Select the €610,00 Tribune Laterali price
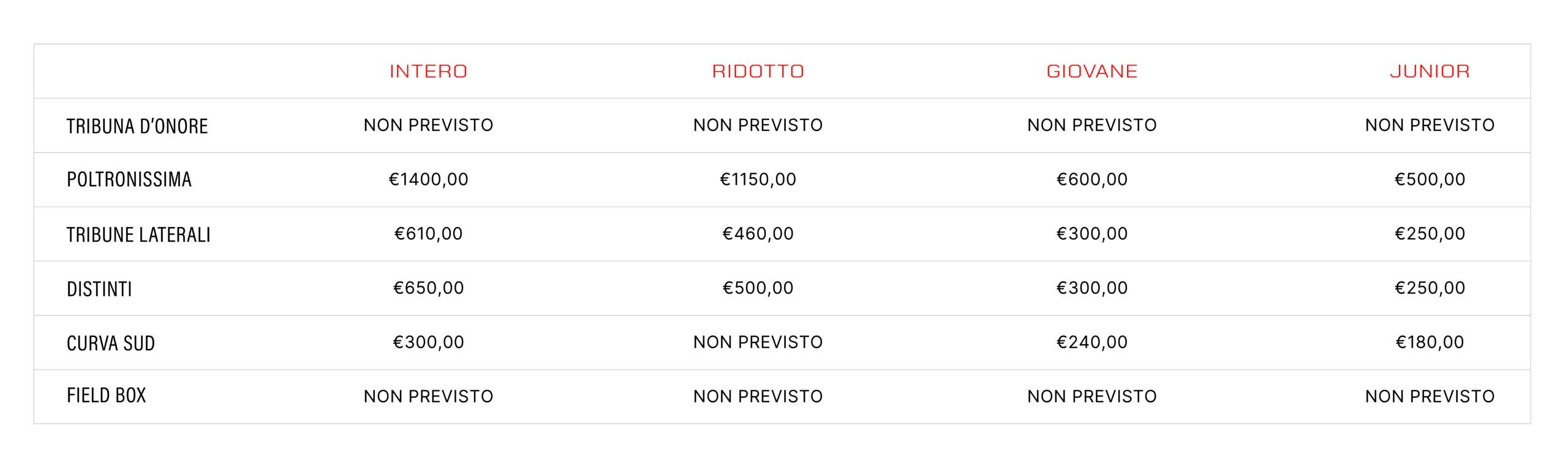The height and width of the screenshot is (462, 1568). pos(428,234)
